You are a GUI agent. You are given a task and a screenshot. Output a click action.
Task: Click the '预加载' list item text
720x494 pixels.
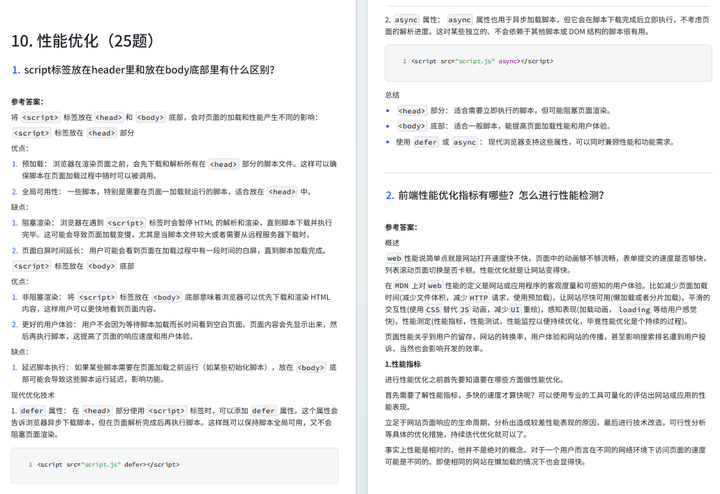[174, 170]
